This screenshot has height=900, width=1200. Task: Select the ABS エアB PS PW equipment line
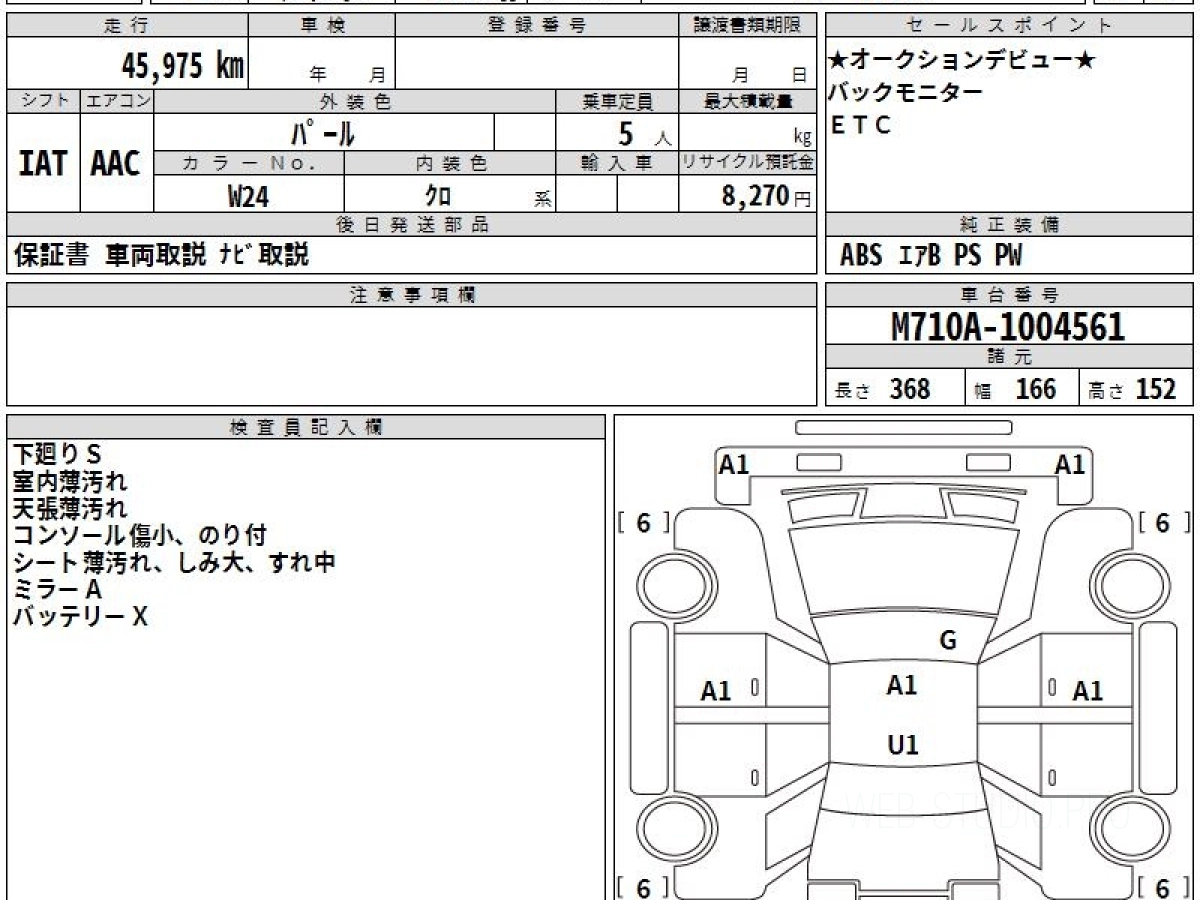(x=931, y=256)
